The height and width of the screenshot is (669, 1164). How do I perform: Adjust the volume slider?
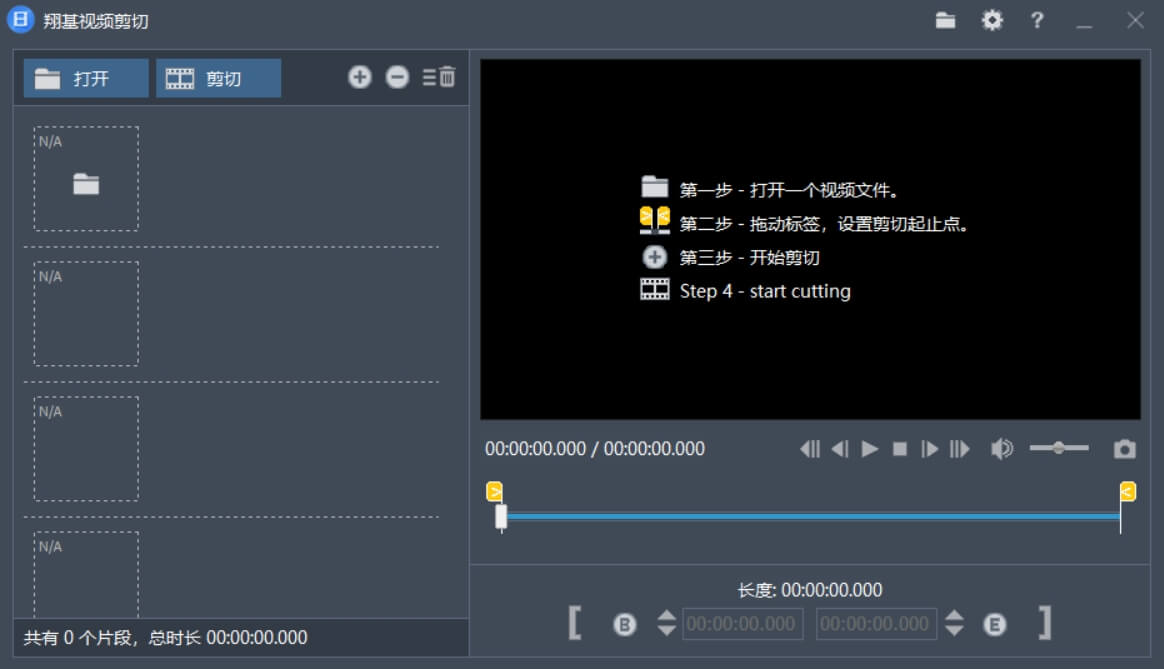(x=1059, y=448)
